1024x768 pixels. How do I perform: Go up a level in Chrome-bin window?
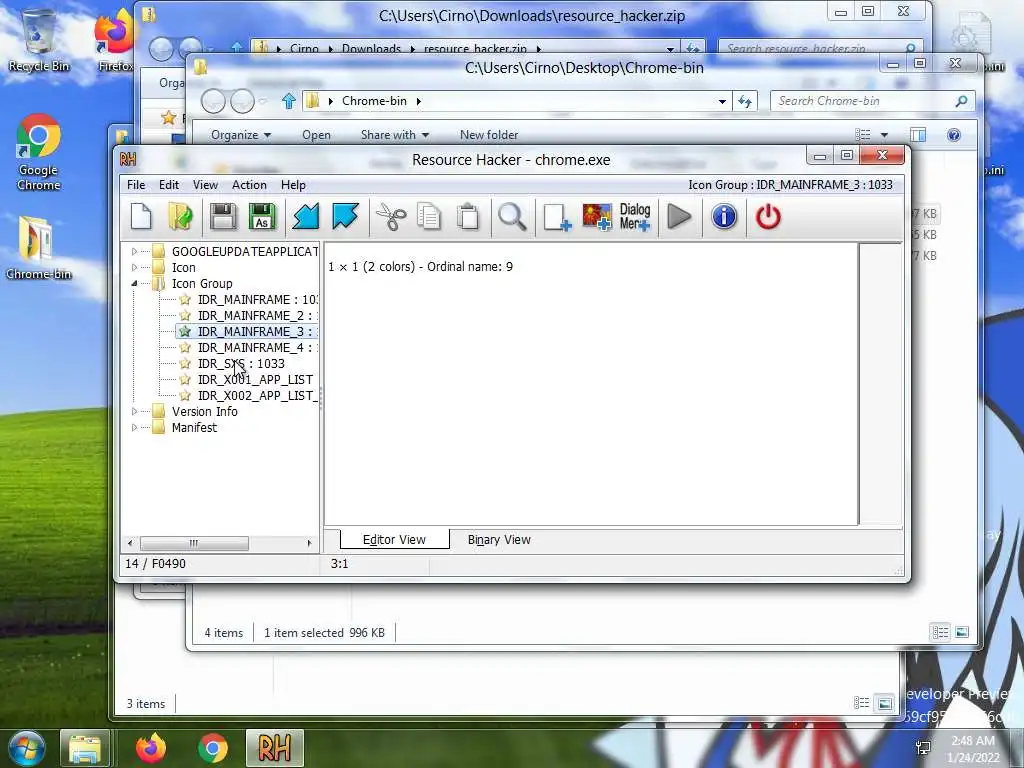click(x=289, y=101)
